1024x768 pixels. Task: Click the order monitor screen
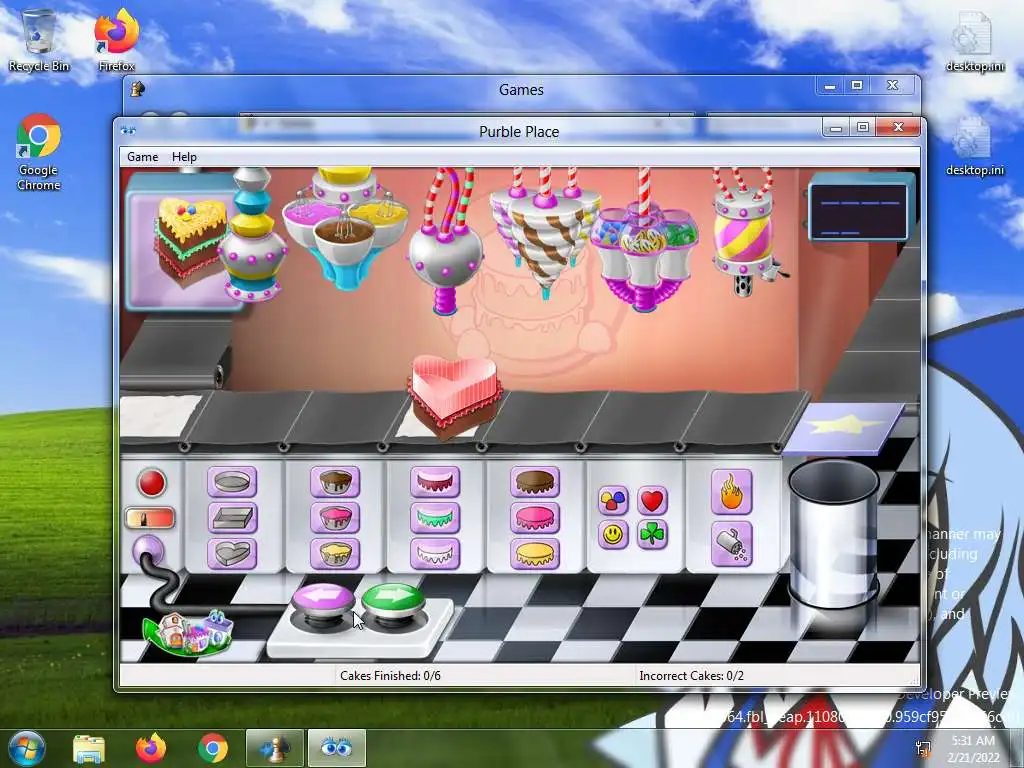click(x=858, y=212)
